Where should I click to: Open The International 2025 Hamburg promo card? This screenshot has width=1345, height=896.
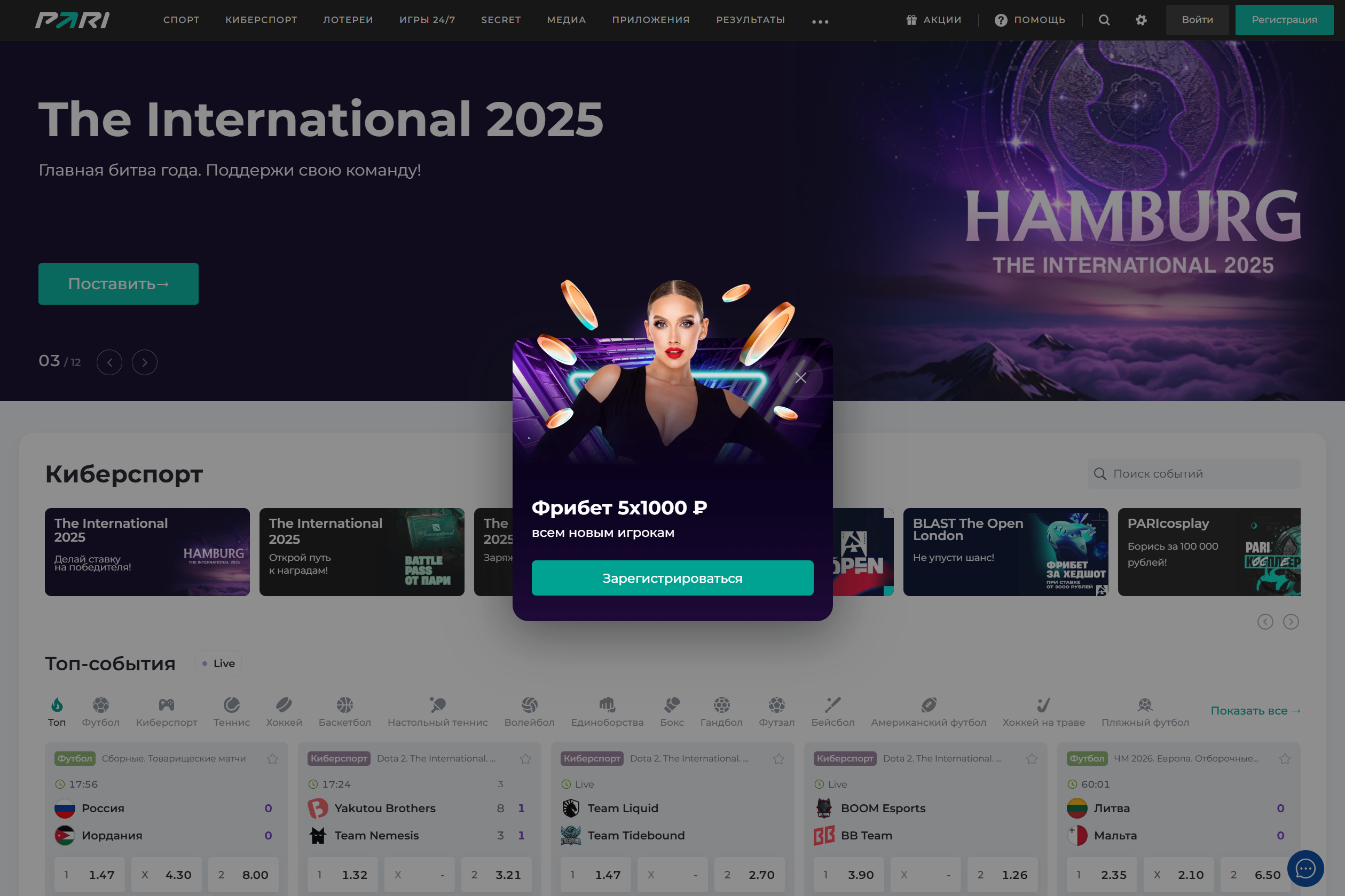pos(147,552)
